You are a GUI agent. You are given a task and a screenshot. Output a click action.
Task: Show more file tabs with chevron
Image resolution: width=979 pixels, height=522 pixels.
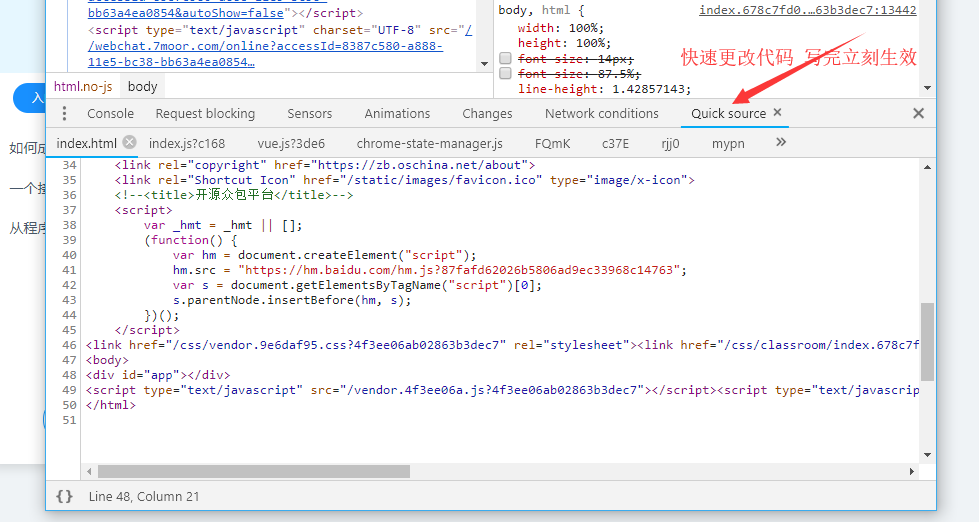click(x=780, y=142)
